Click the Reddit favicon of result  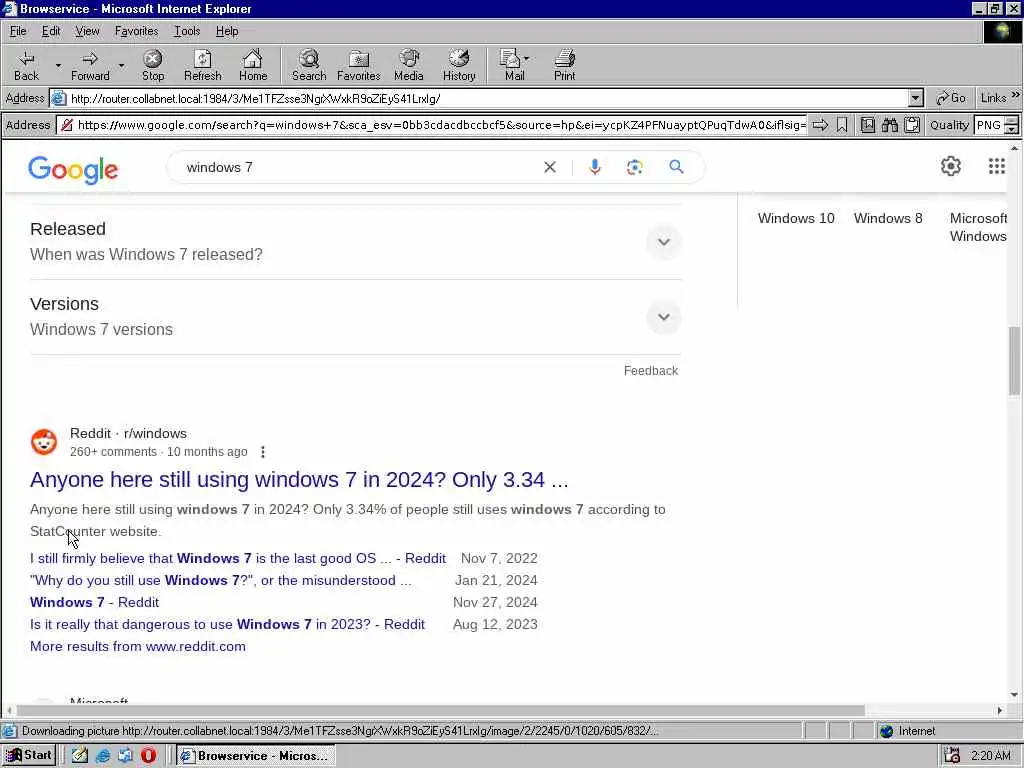pos(44,442)
